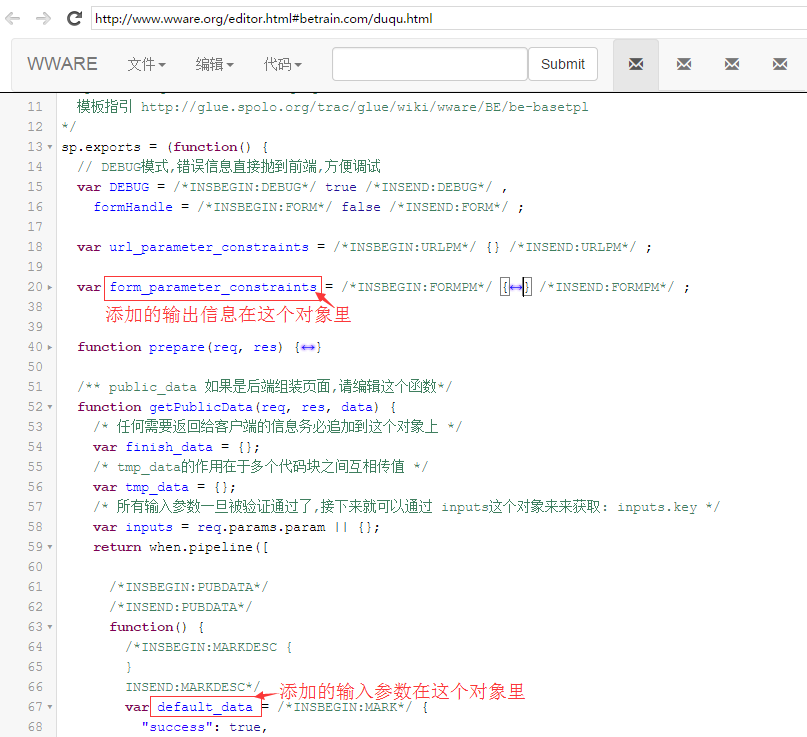Toggle fold arrow at line 63

pos(50,627)
